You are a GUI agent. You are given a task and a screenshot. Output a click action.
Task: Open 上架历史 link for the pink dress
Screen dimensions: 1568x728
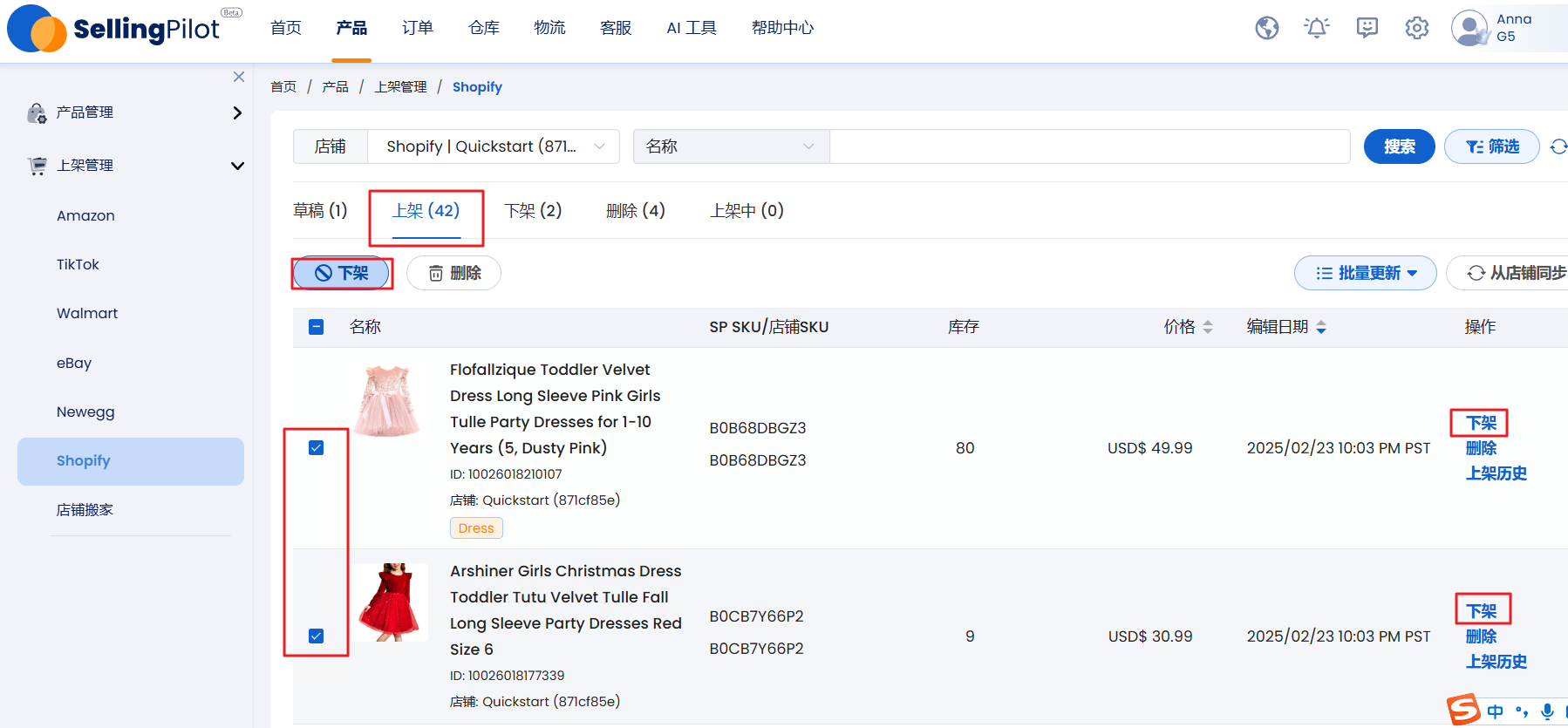click(1496, 473)
